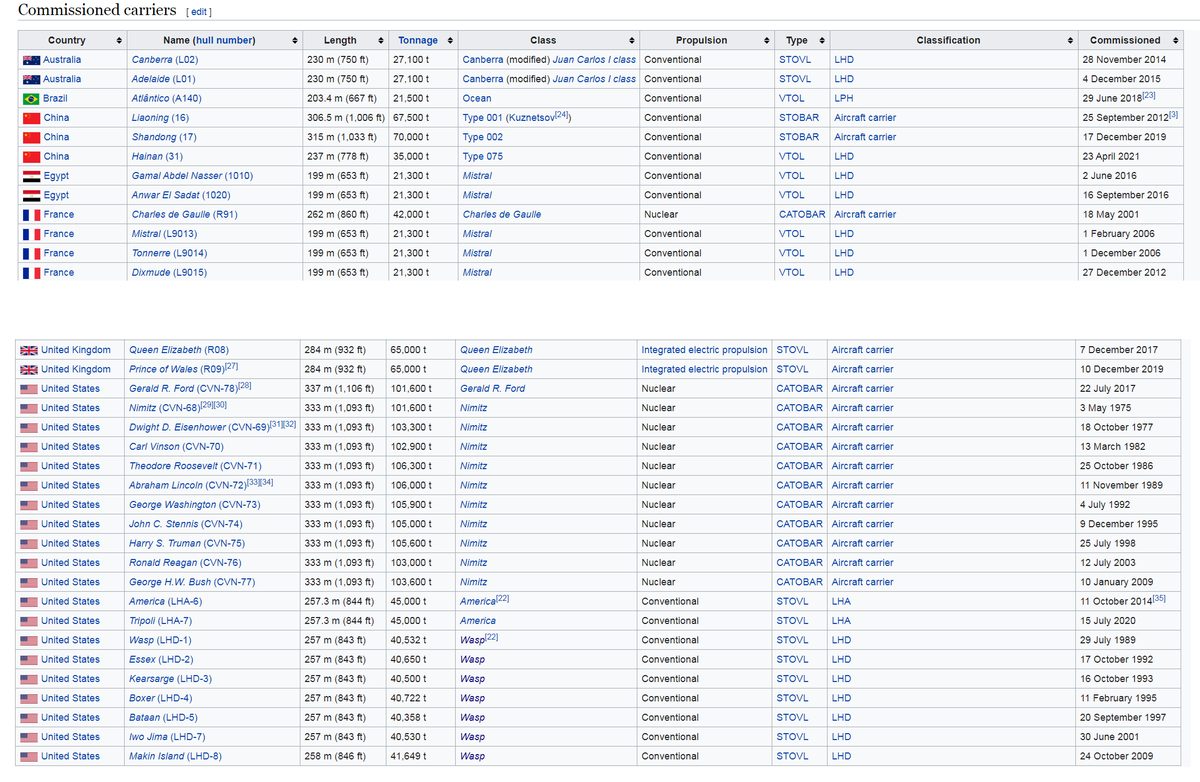Click the flag in the Dixmude (L9015) row
The height and width of the screenshot is (782, 1200).
coord(31,273)
